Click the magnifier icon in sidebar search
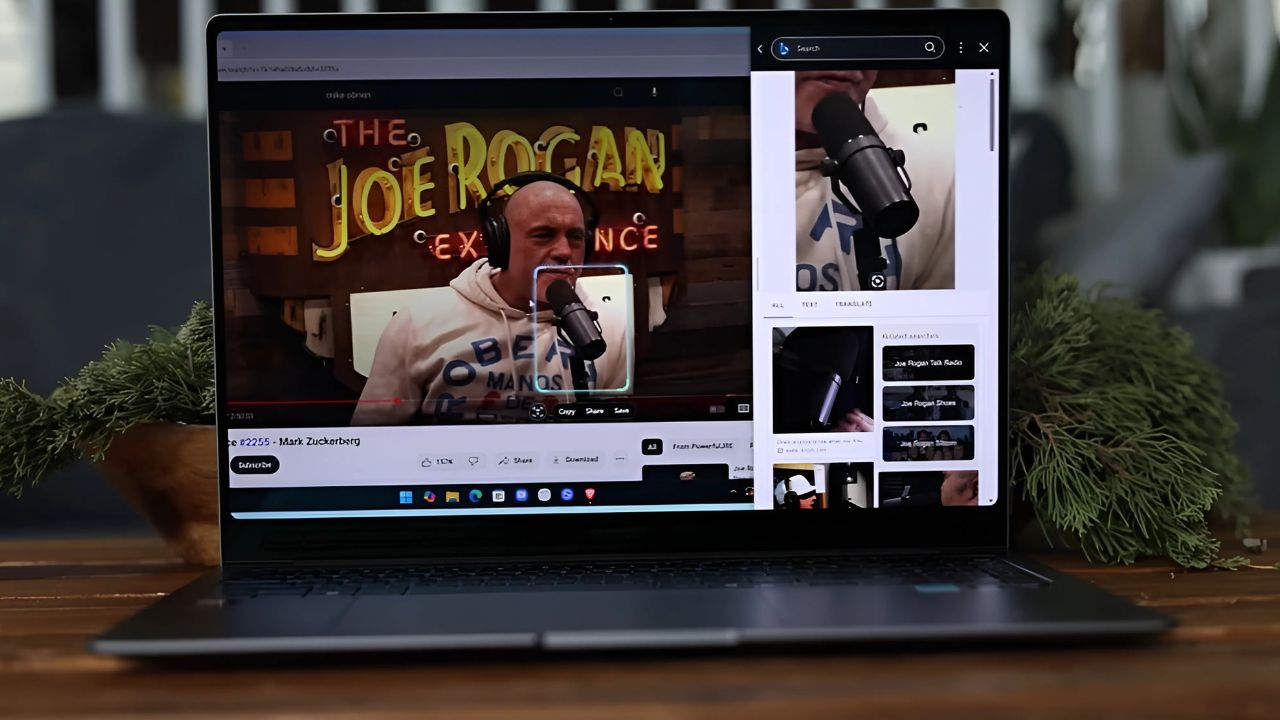This screenshot has width=1280, height=720. pos(930,47)
